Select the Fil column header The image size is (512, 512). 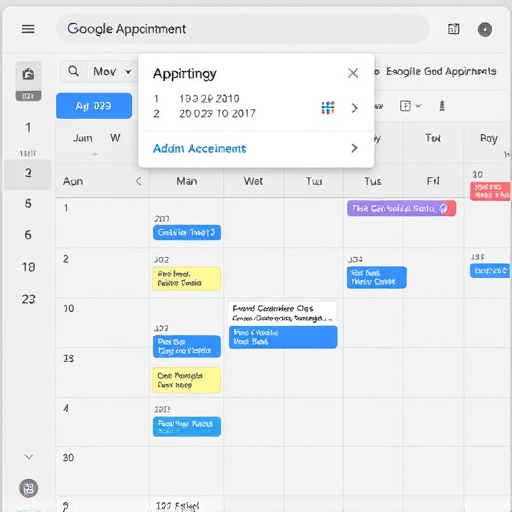433,181
